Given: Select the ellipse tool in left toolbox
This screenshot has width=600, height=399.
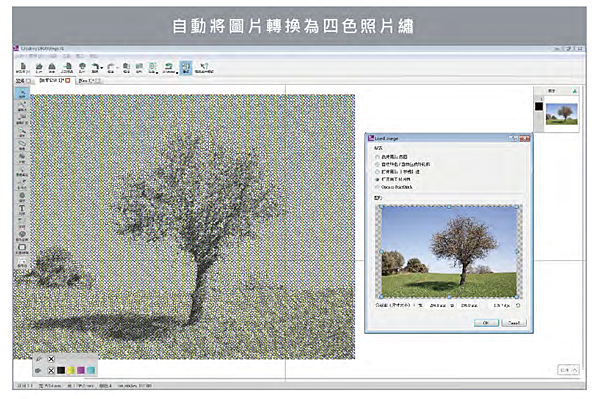Looking at the screenshot, I should tap(22, 144).
